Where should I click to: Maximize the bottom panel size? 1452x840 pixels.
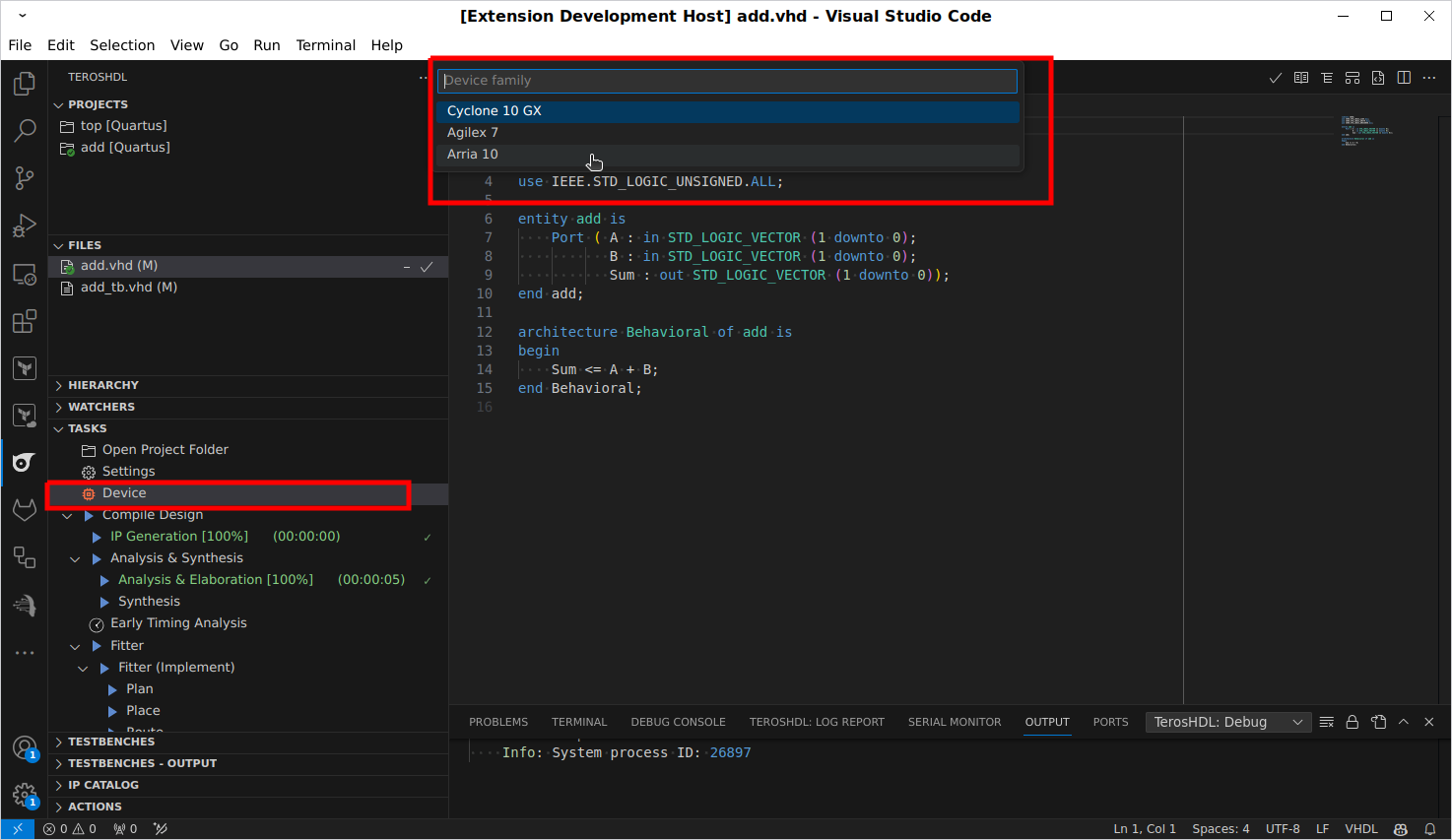coord(1404,722)
